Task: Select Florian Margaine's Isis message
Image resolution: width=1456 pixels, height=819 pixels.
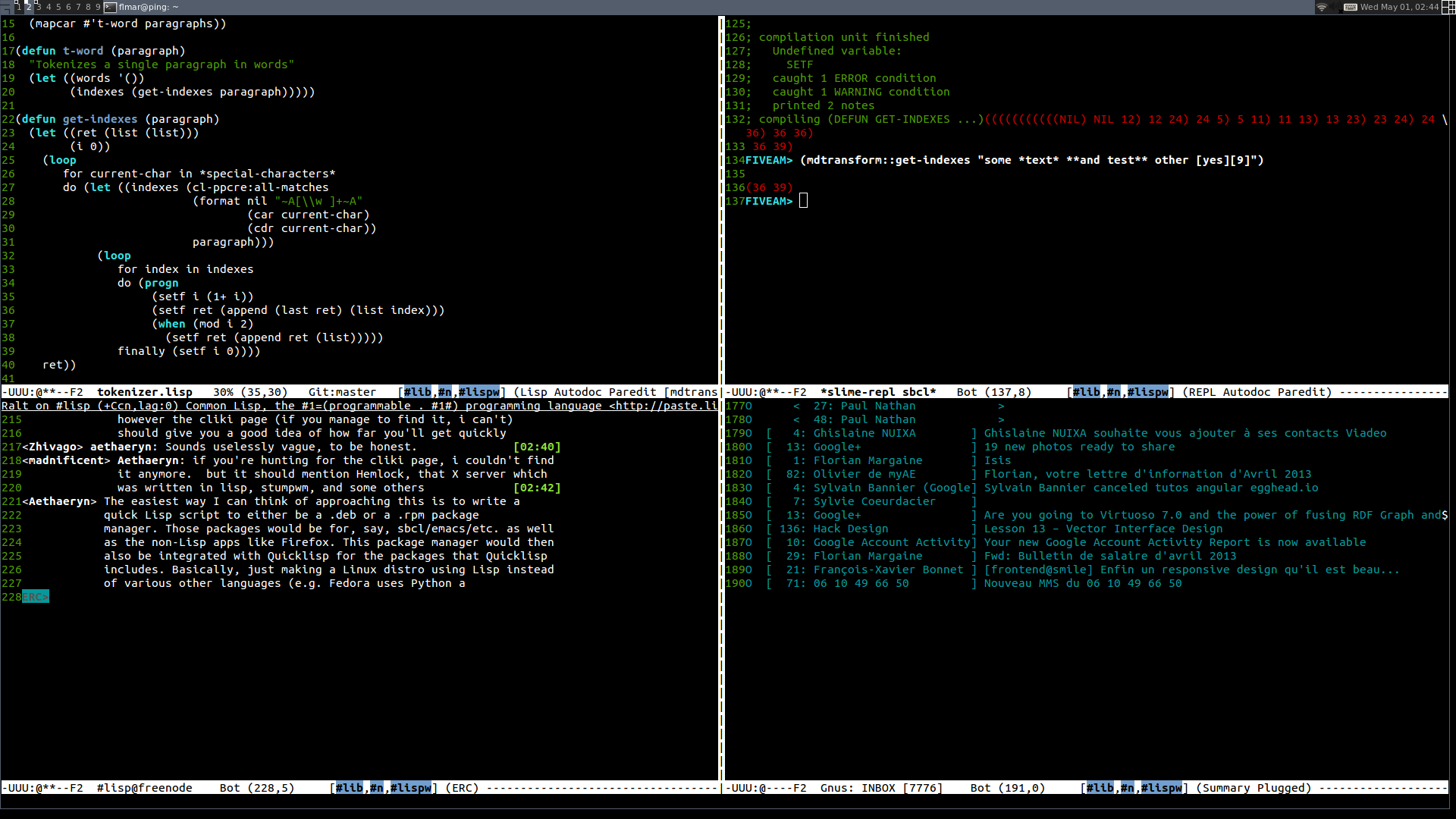Action: pyautogui.click(x=889, y=460)
